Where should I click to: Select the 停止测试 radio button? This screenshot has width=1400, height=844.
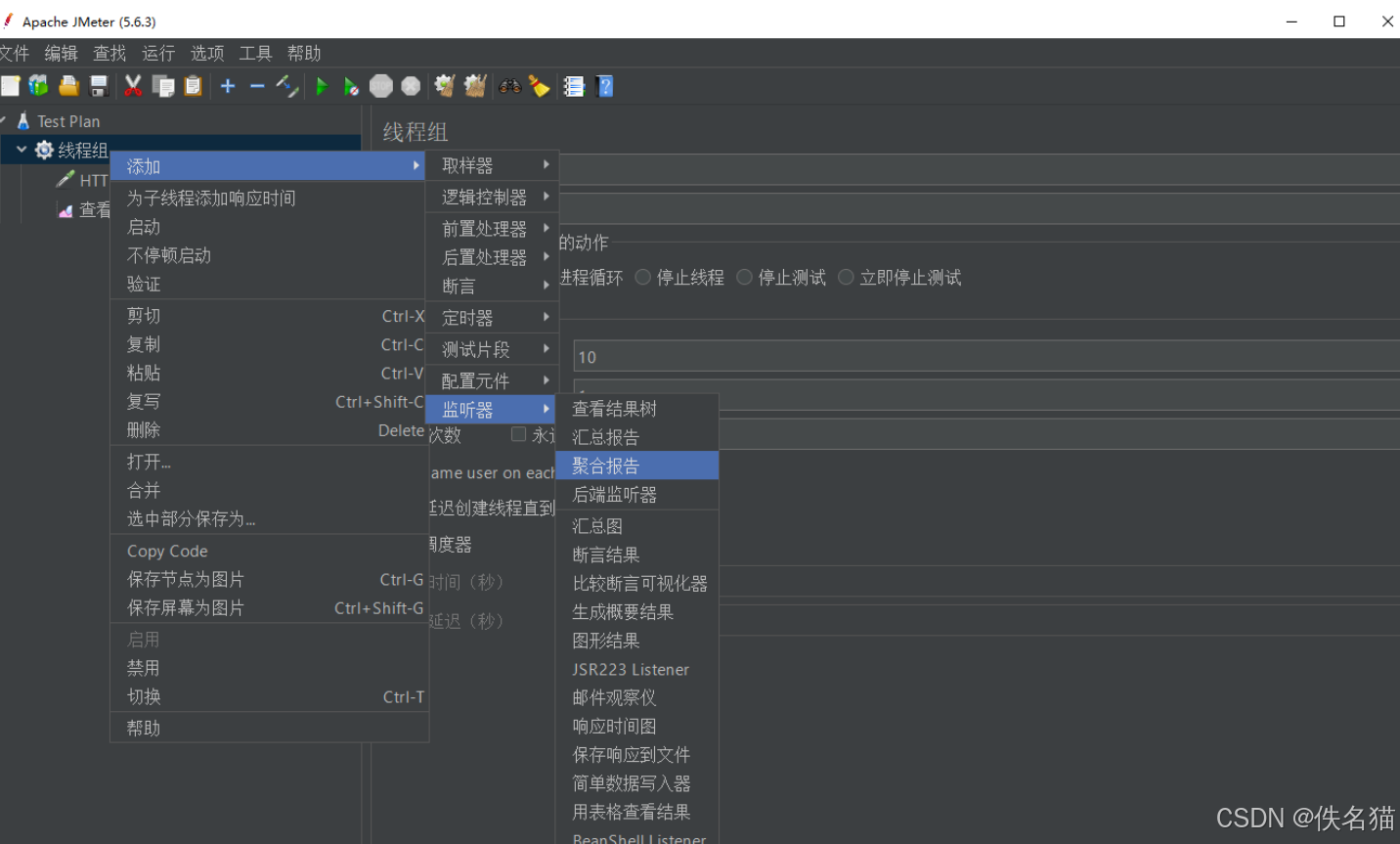point(744,277)
